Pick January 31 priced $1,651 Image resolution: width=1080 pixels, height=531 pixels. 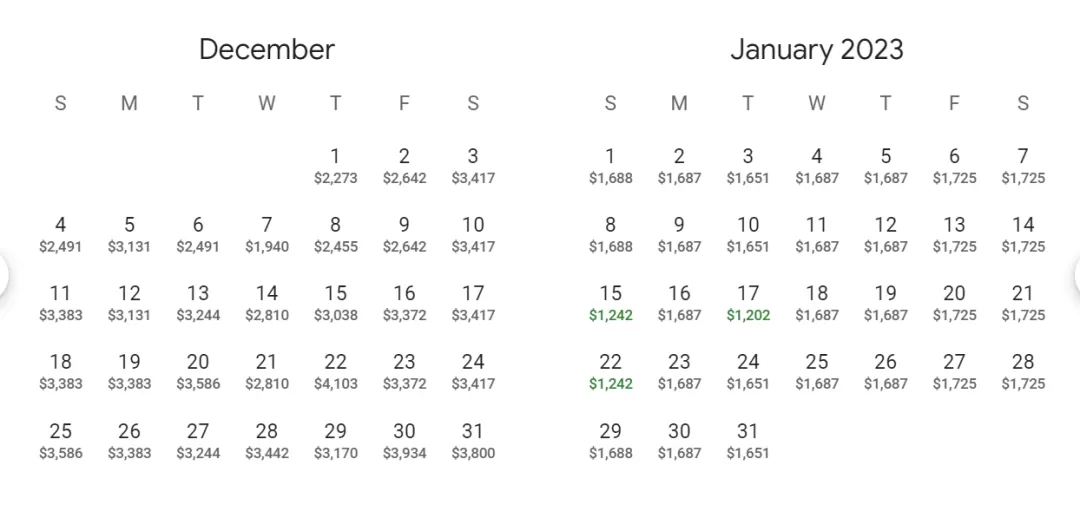748,441
